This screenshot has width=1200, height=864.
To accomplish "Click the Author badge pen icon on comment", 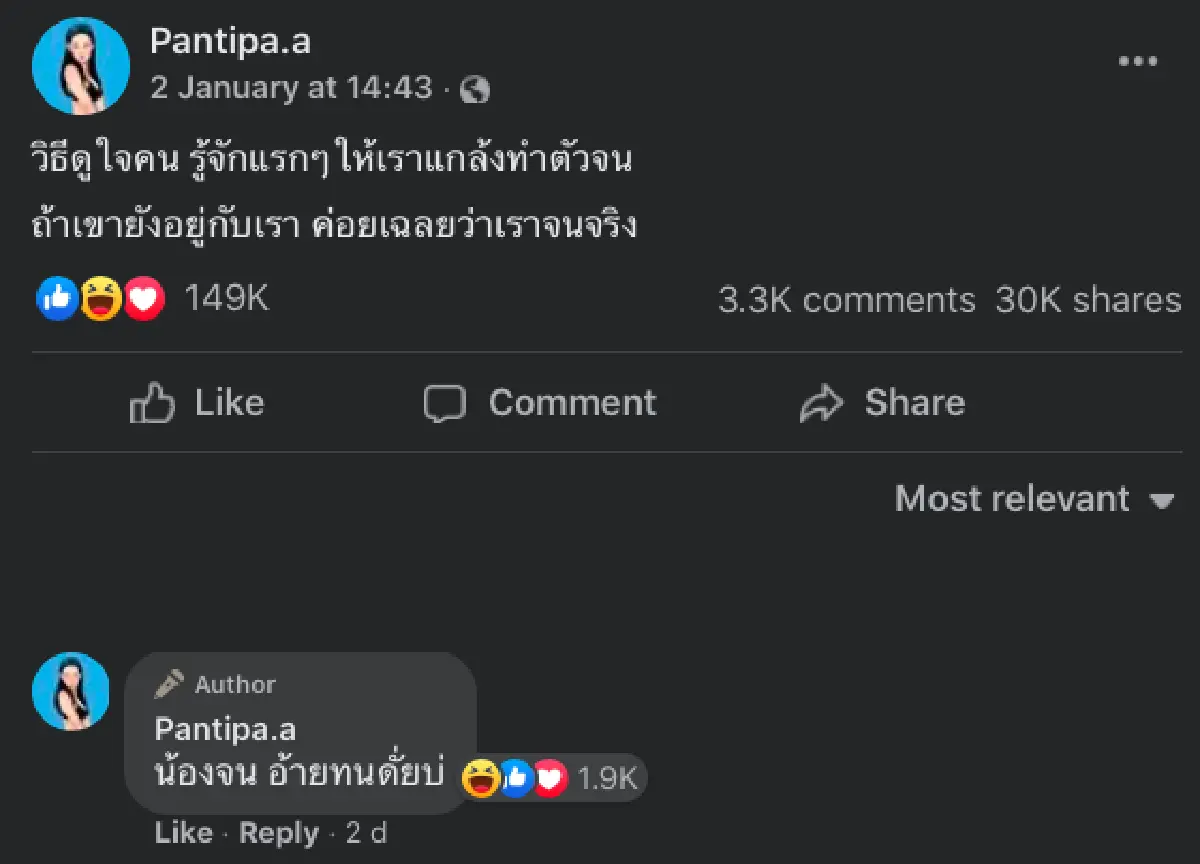I will pos(170,684).
